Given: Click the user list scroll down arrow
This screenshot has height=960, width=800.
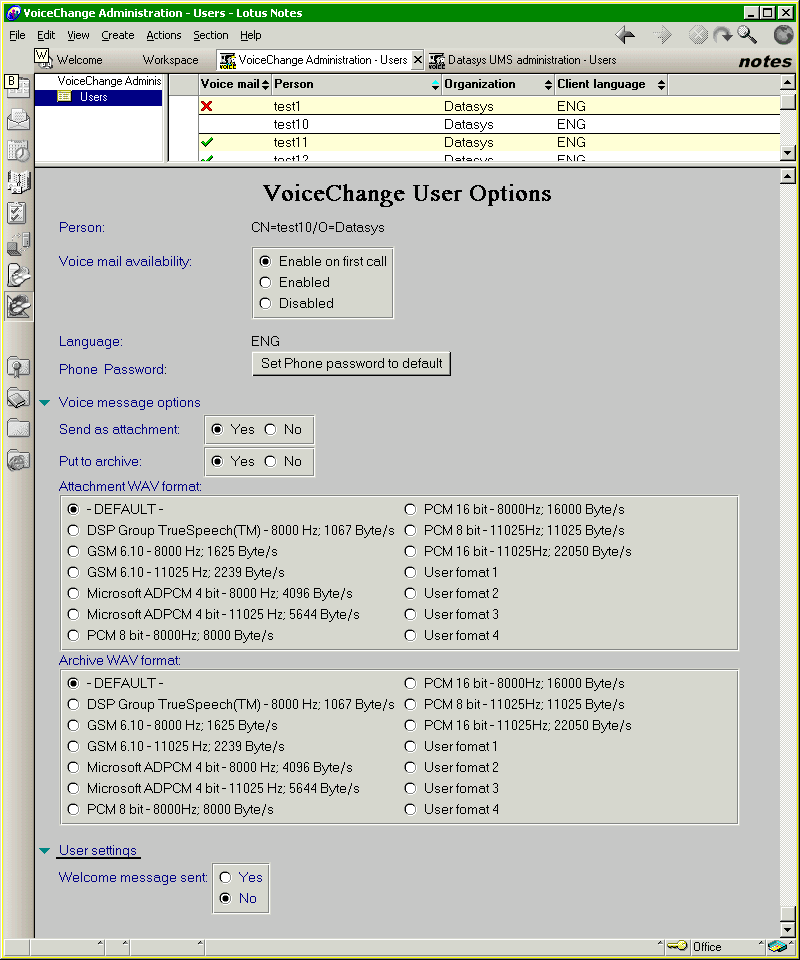Looking at the screenshot, I should [x=788, y=152].
